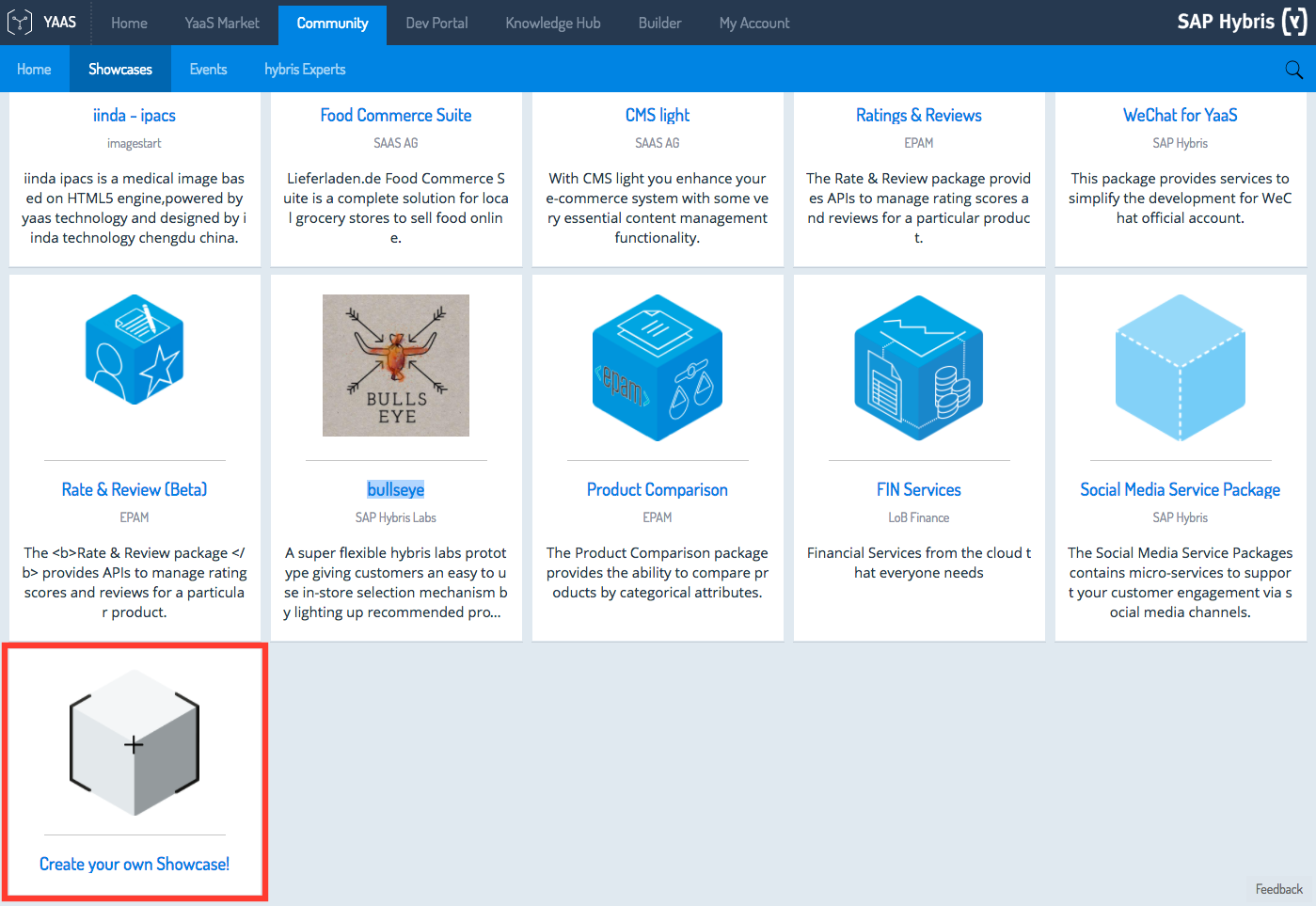Open My Account menu item

[754, 23]
